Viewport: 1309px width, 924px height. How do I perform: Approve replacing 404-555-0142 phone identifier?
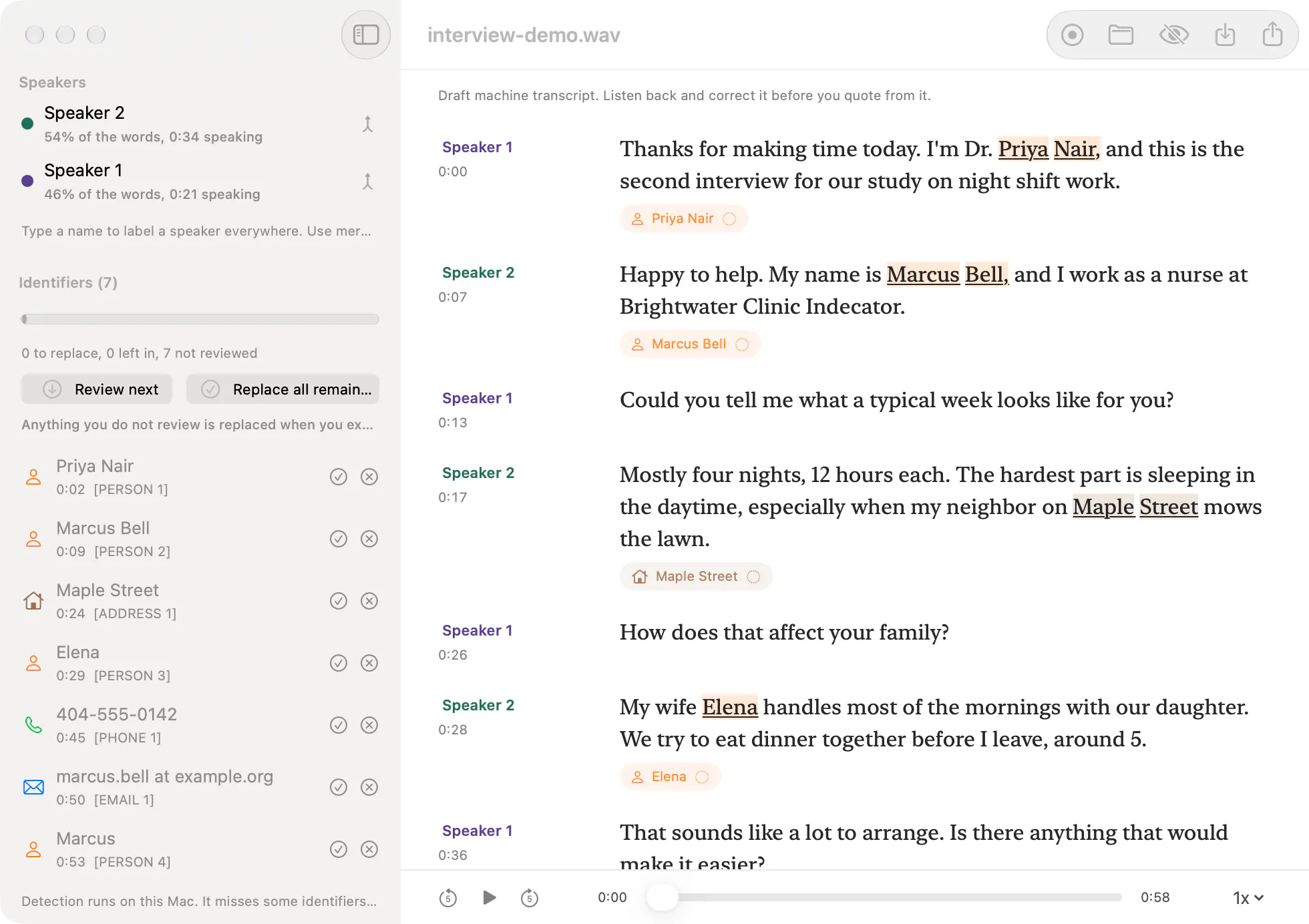[x=339, y=725]
